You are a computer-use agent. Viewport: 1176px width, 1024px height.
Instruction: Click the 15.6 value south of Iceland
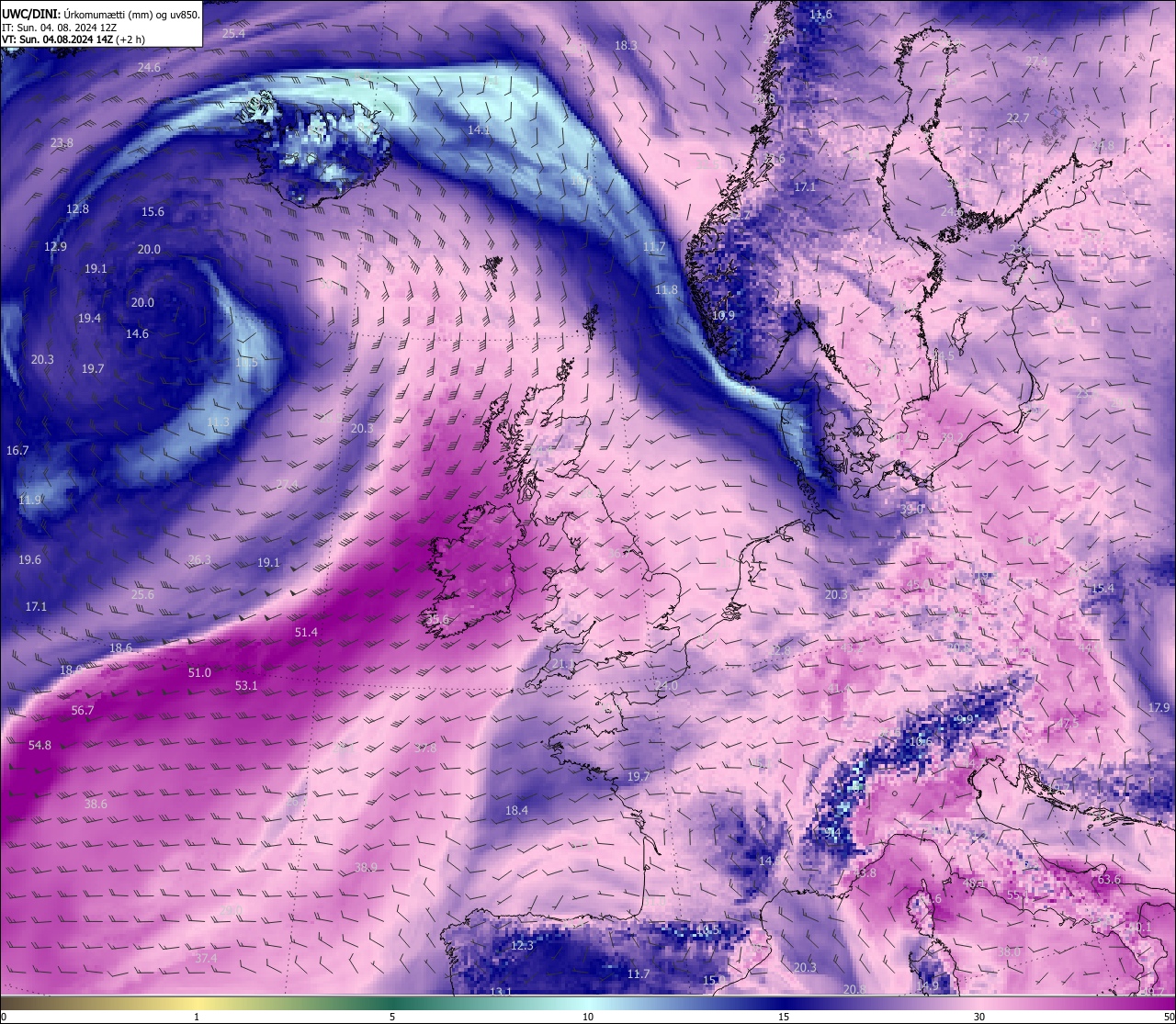click(x=153, y=211)
